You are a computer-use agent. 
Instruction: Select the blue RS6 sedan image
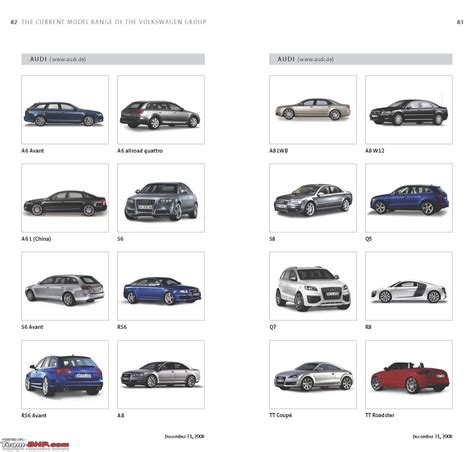click(161, 286)
